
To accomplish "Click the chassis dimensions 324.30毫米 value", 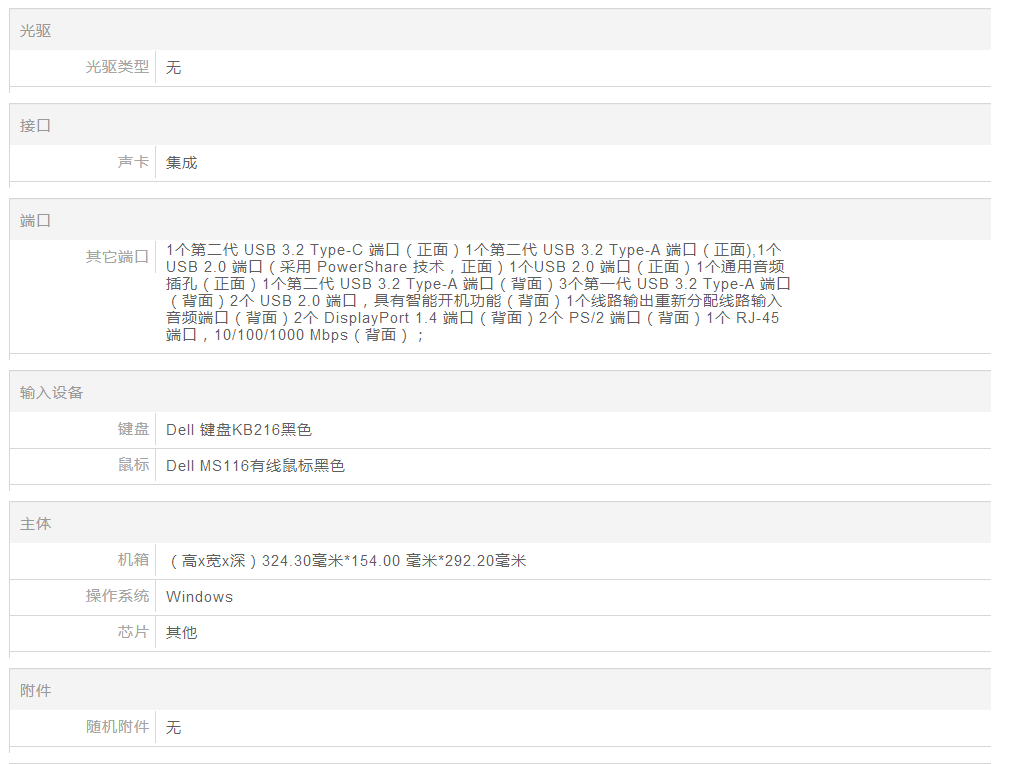I will tap(346, 561).
